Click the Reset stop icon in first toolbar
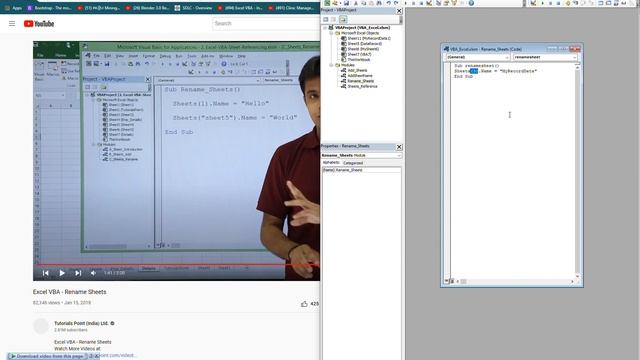 coord(421,3)
